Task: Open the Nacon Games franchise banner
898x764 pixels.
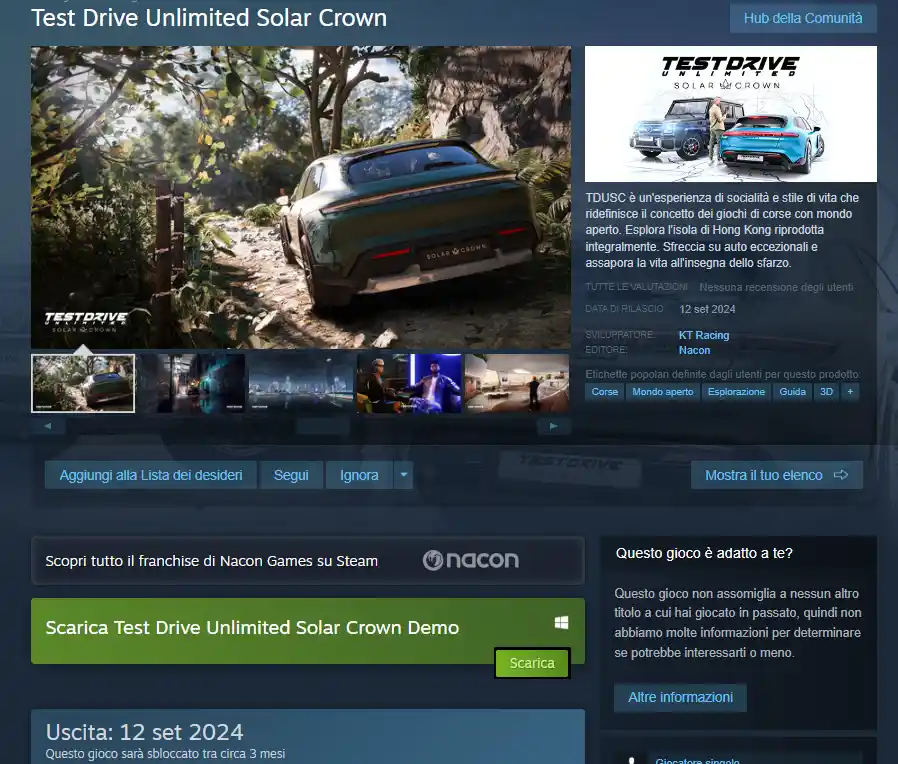Action: click(308, 561)
